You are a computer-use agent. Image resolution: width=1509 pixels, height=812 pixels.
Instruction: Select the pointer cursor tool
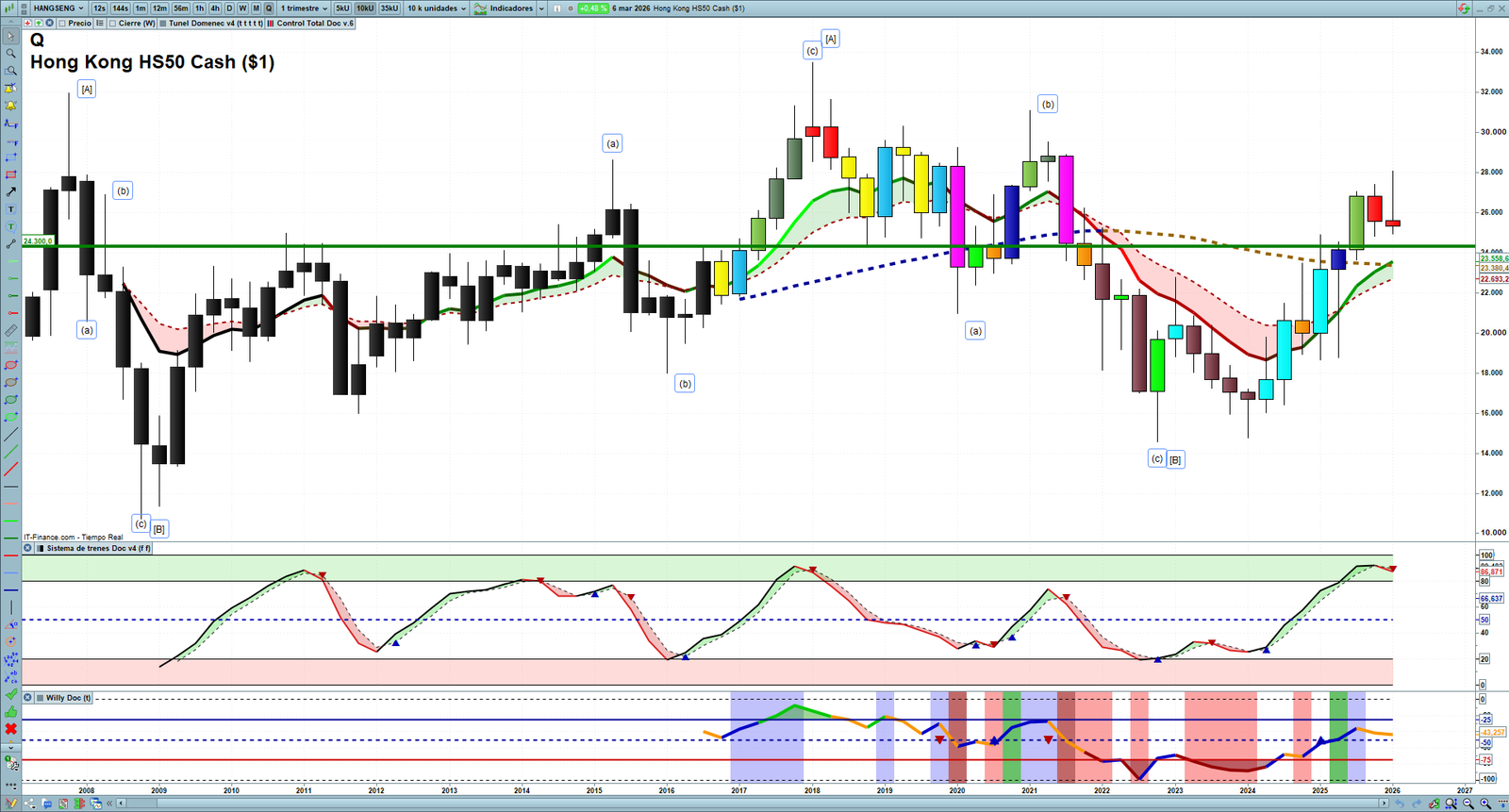(10, 37)
